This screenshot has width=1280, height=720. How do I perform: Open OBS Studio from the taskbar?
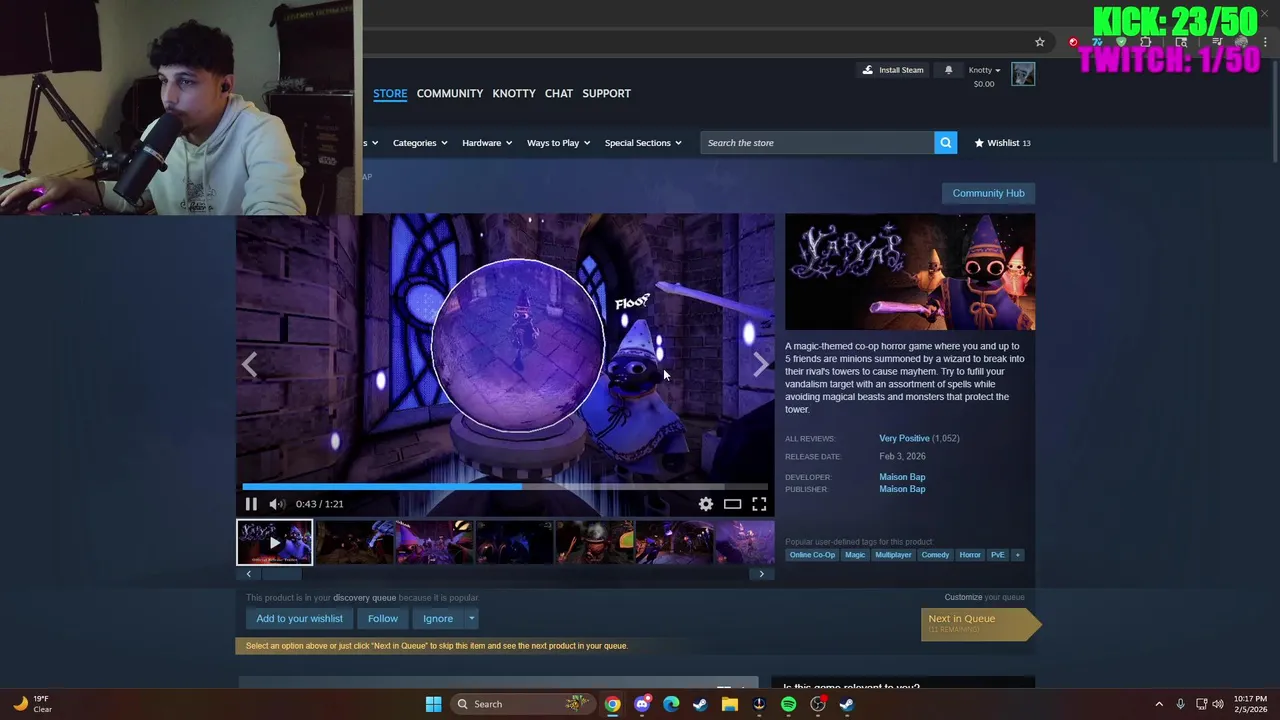pyautogui.click(x=818, y=704)
